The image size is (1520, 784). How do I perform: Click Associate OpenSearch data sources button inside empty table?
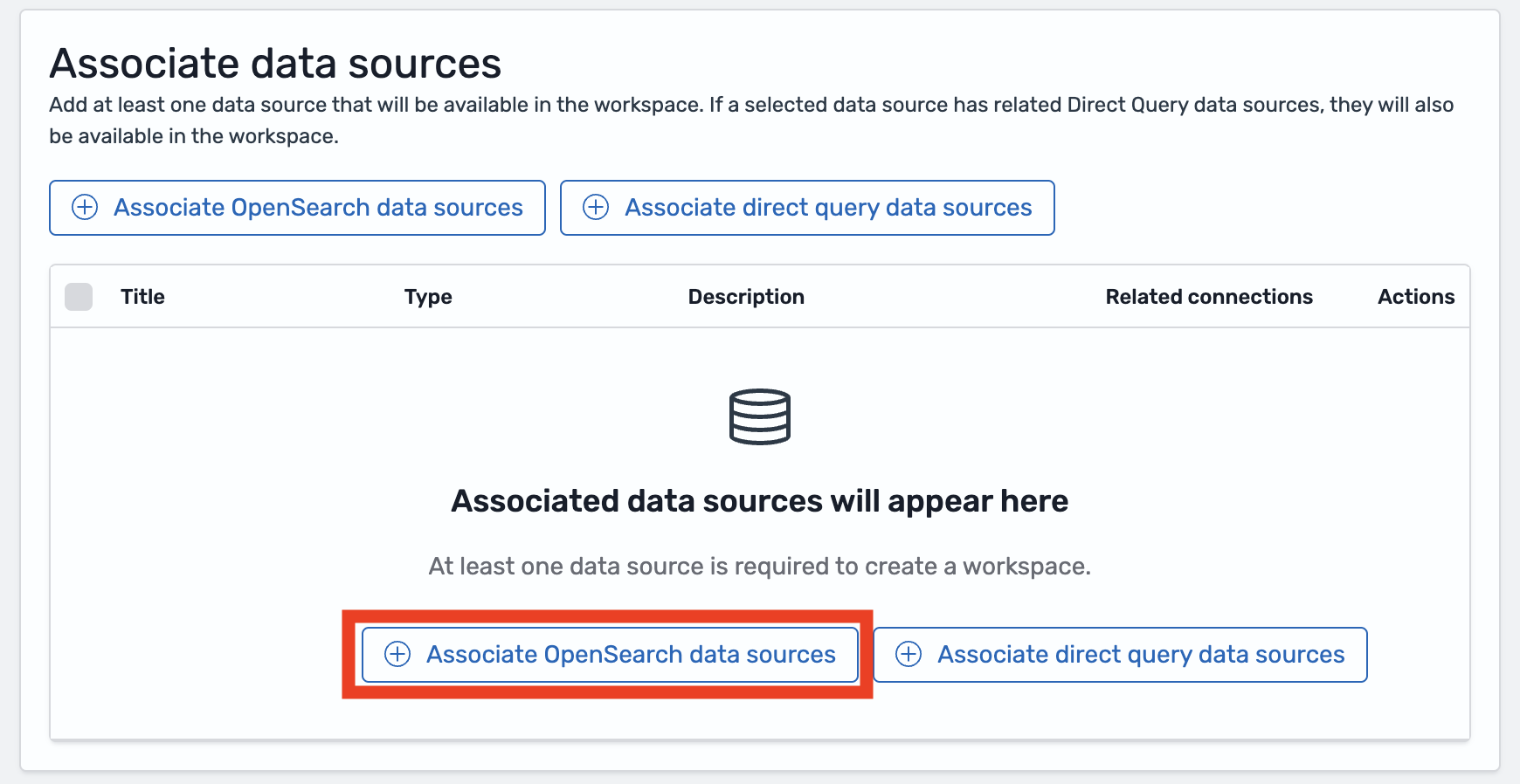610,655
